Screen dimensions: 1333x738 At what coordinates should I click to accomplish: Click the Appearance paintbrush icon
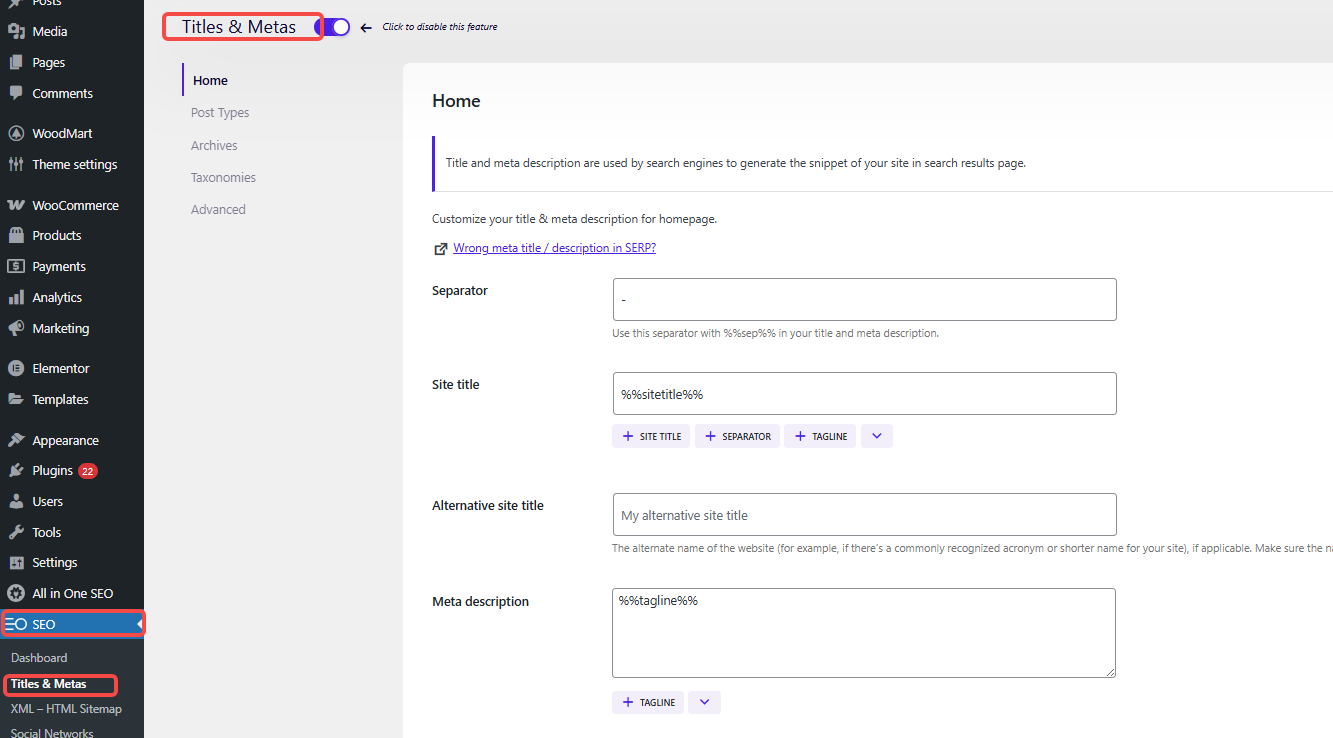tap(16, 440)
